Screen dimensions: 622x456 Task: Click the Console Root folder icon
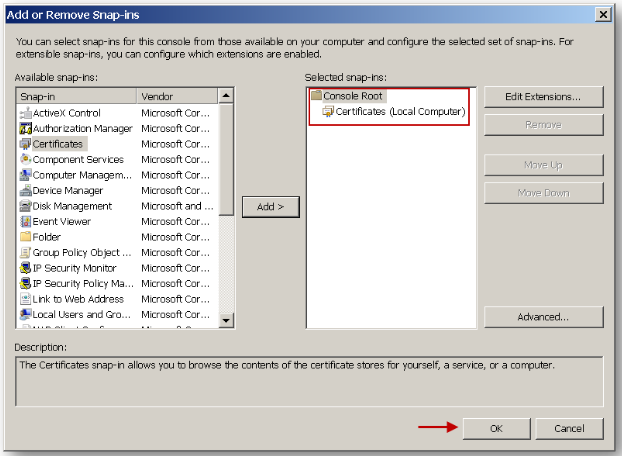coord(317,96)
